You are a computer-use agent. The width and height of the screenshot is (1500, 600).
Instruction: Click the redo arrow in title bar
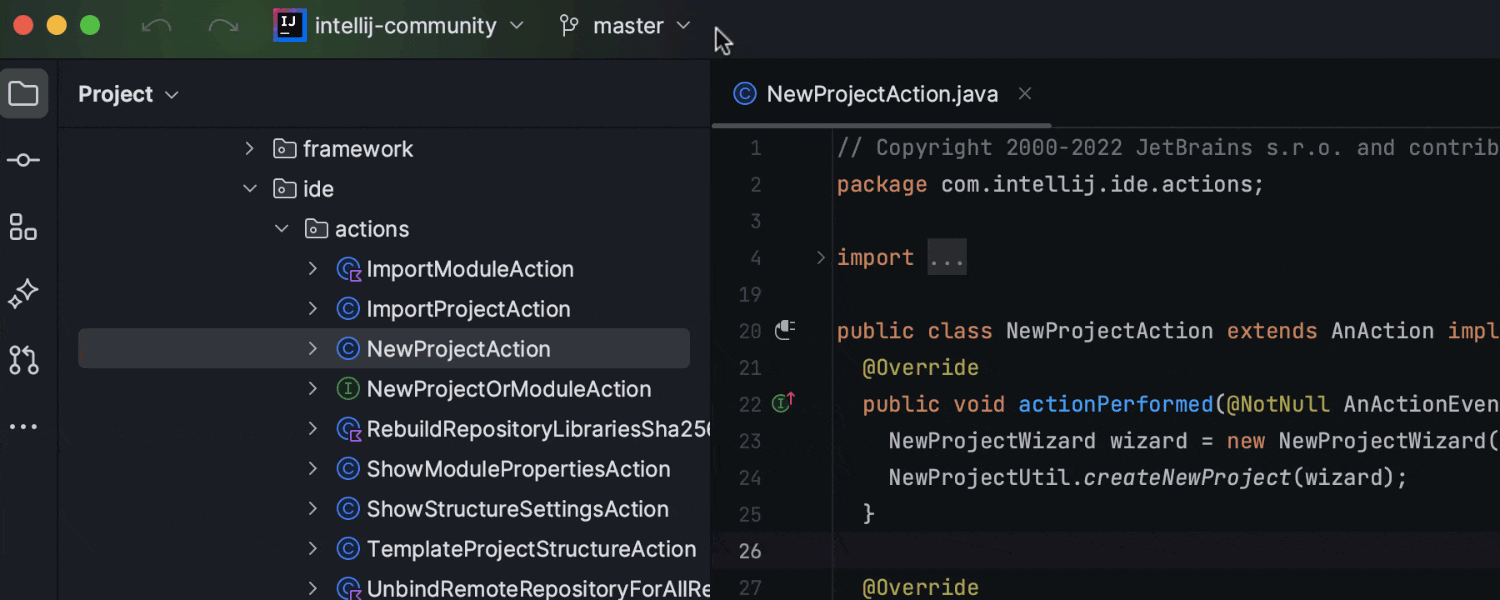point(223,26)
